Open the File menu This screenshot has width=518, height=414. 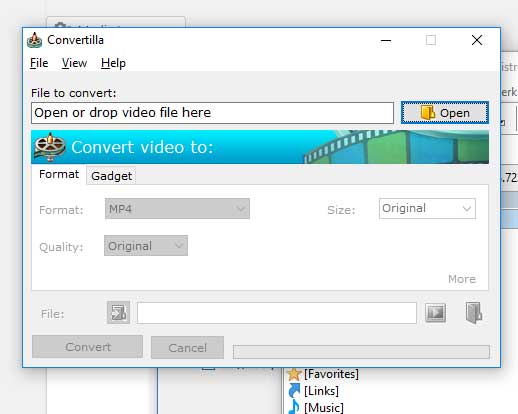tap(39, 63)
